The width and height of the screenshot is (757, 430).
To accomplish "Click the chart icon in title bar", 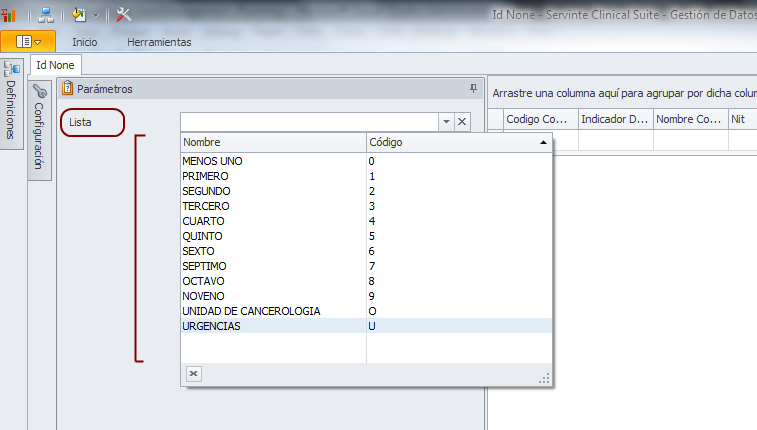I will tap(9, 14).
